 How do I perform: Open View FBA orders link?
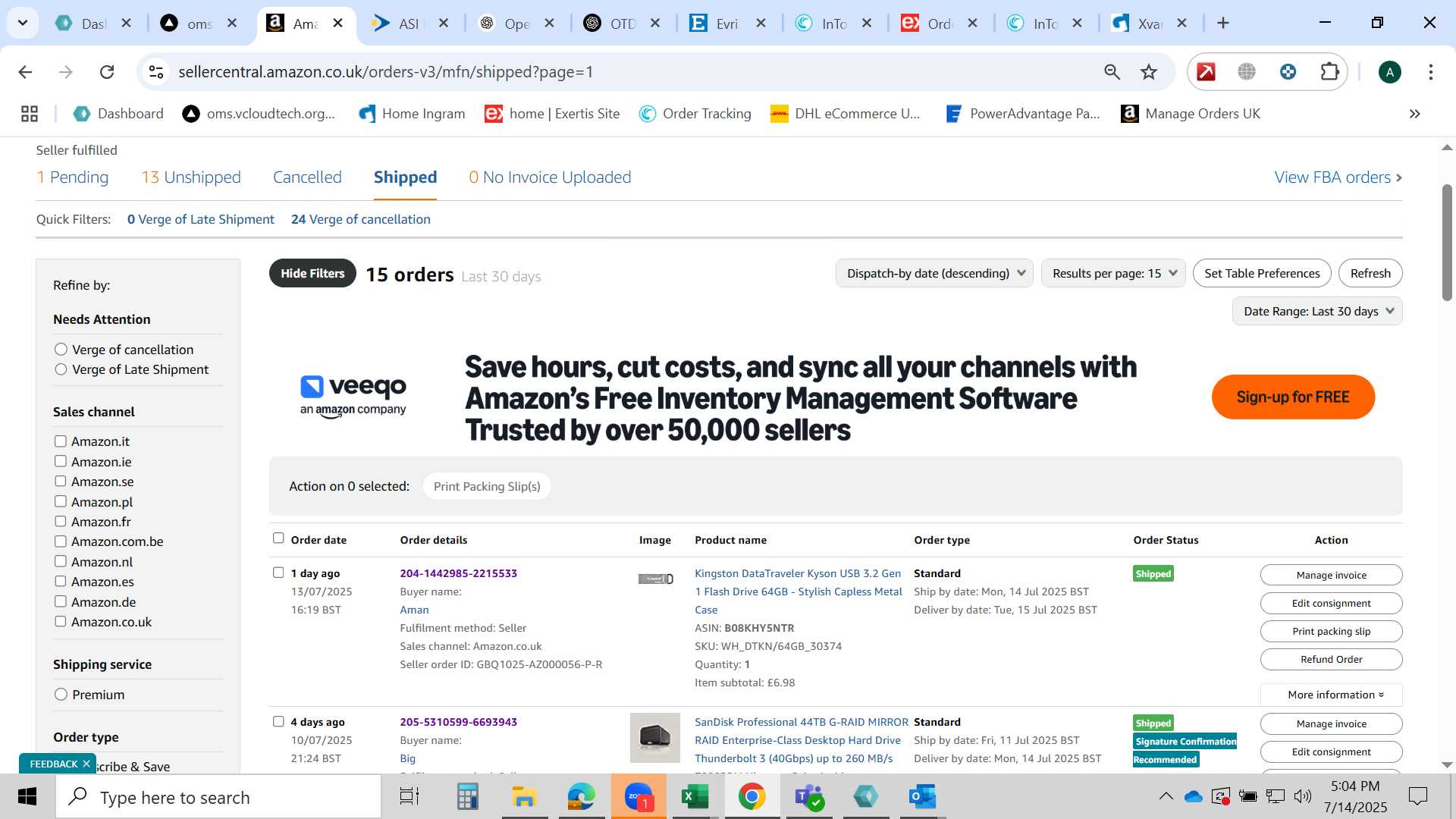pyautogui.click(x=1338, y=177)
